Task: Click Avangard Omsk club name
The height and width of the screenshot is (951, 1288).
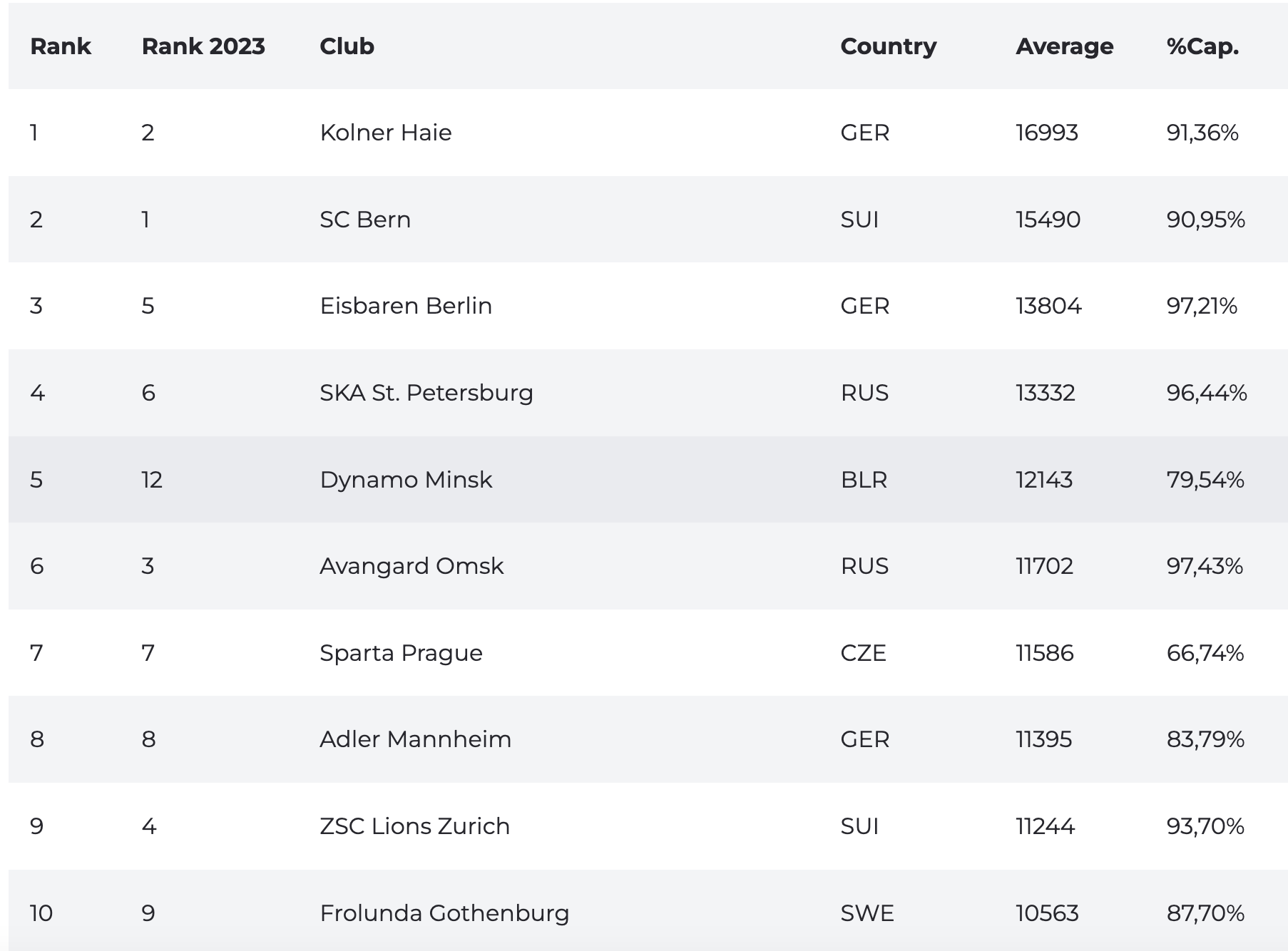Action: click(412, 566)
